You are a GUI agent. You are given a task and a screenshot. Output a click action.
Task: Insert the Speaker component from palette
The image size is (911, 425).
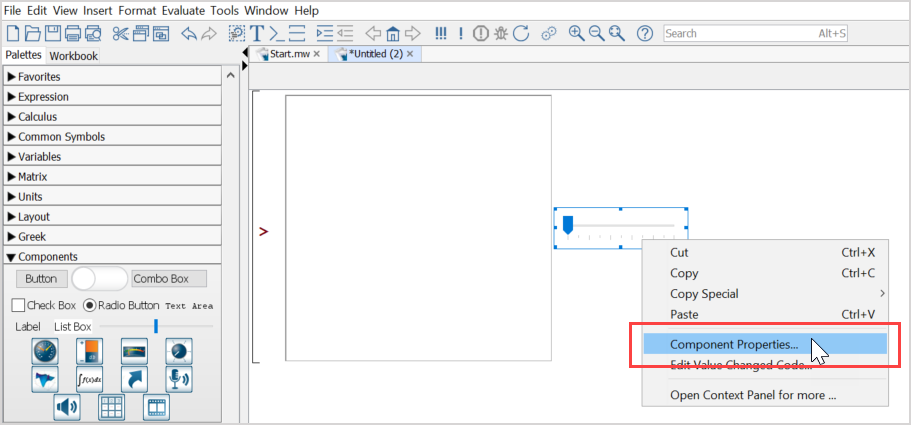point(67,407)
